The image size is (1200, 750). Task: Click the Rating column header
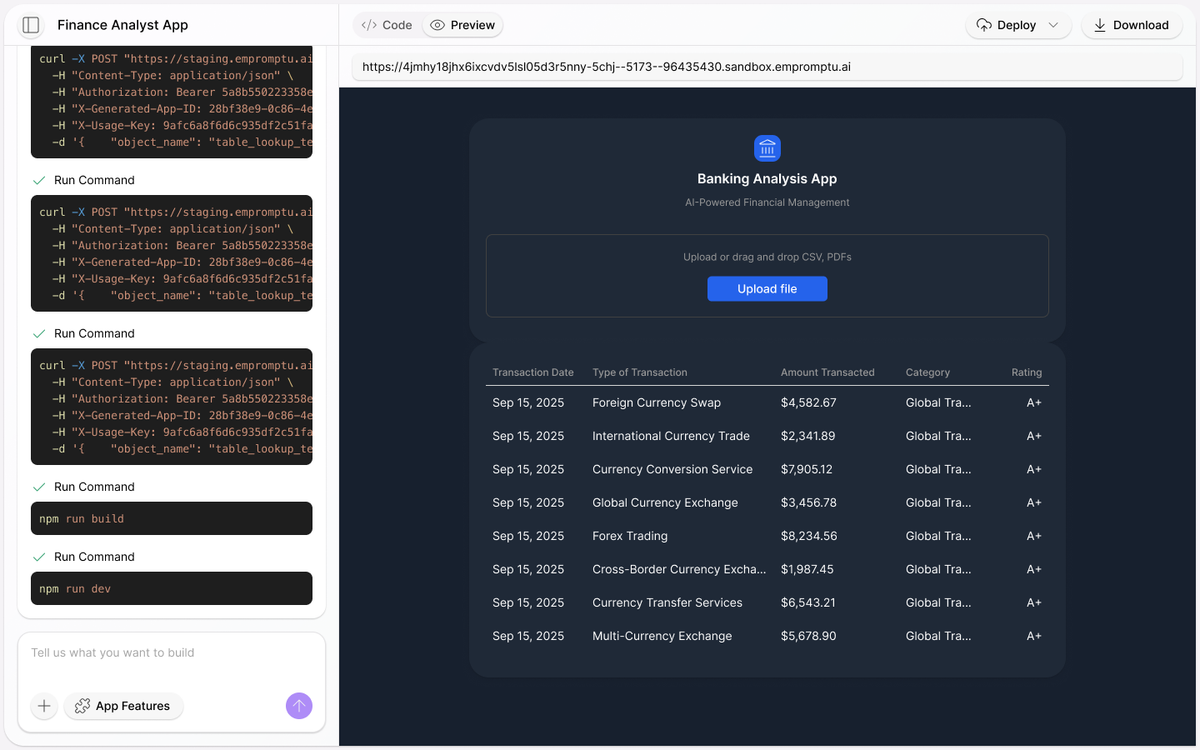click(x=1026, y=372)
